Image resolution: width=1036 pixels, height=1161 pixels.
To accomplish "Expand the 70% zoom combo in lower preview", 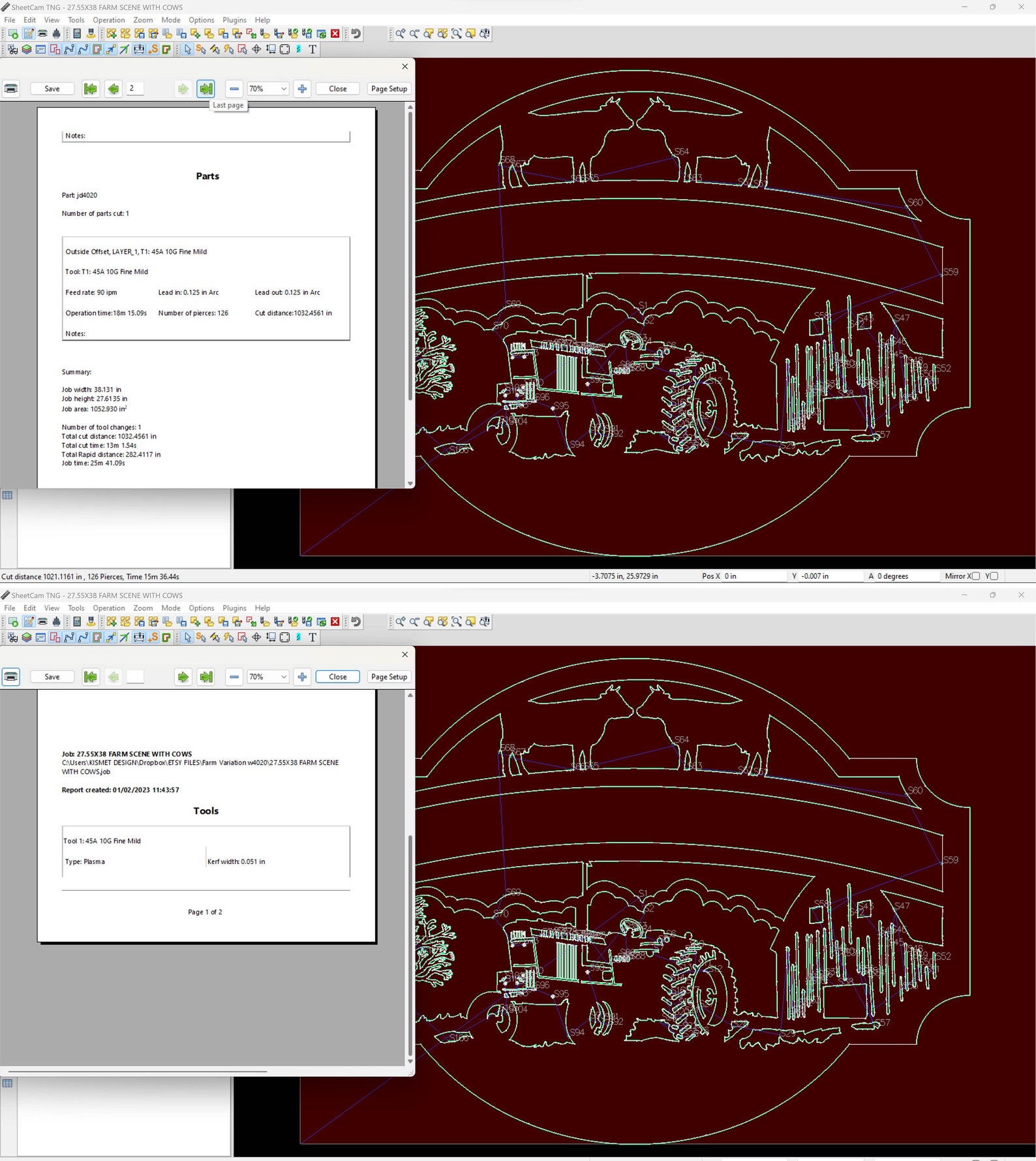I will (283, 677).
